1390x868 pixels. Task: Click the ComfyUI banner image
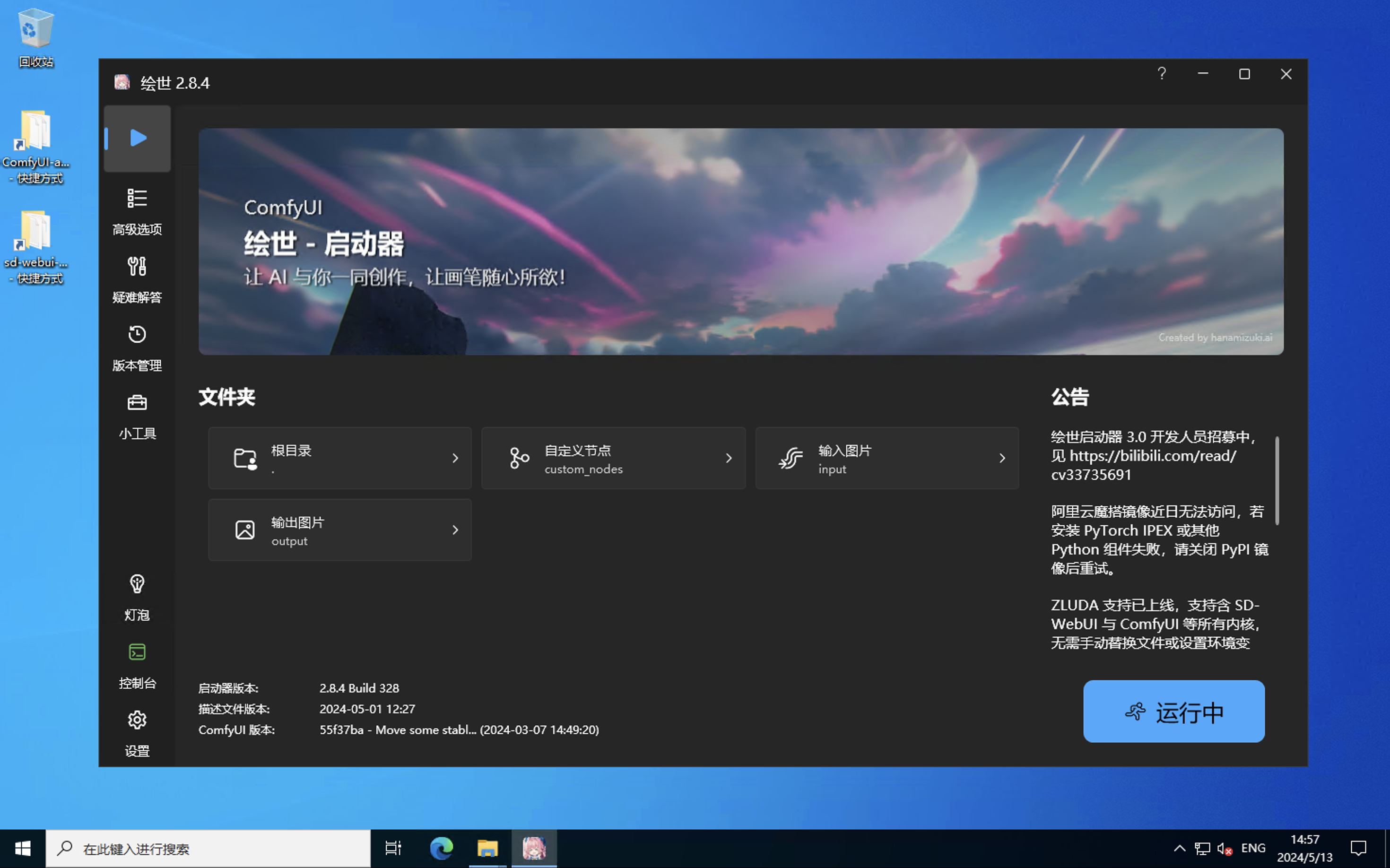click(740, 241)
